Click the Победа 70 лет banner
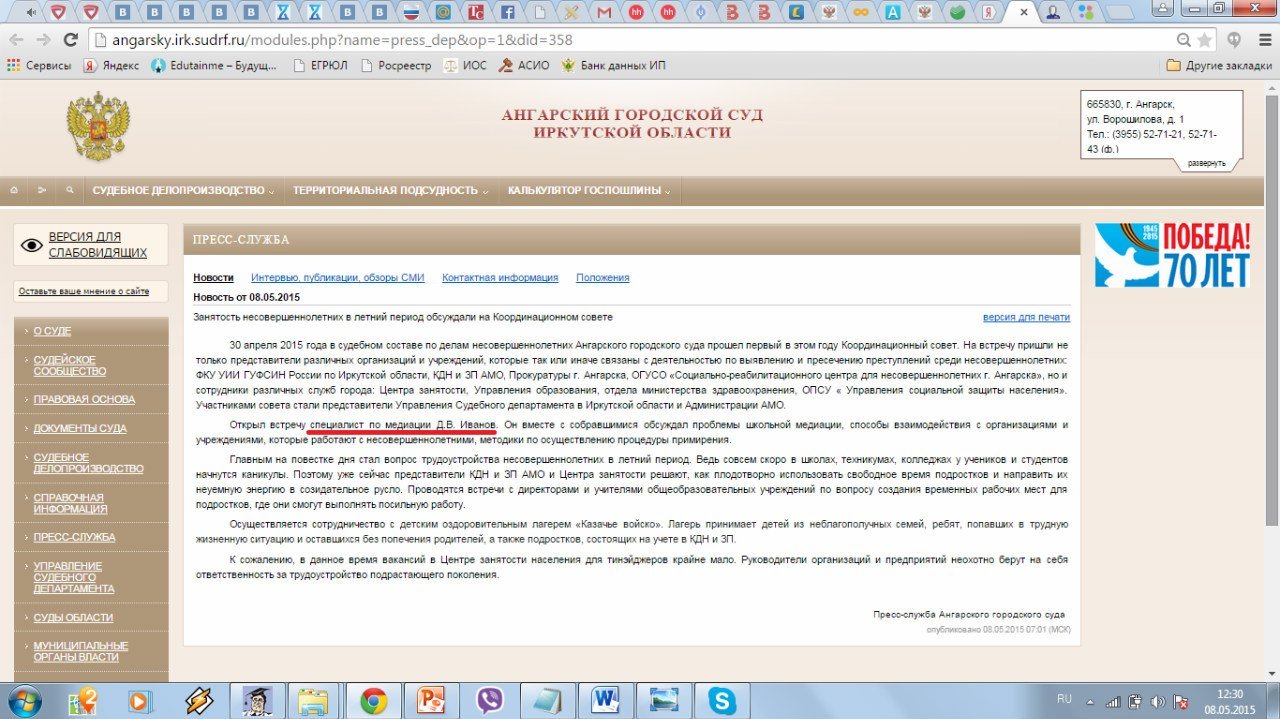This screenshot has height=719, width=1280. coord(1172,255)
